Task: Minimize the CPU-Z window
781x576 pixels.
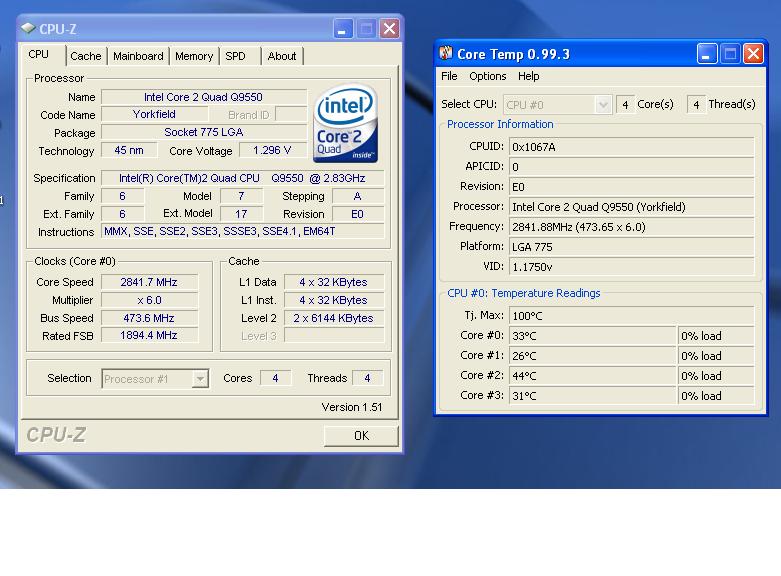Action: pyautogui.click(x=343, y=28)
